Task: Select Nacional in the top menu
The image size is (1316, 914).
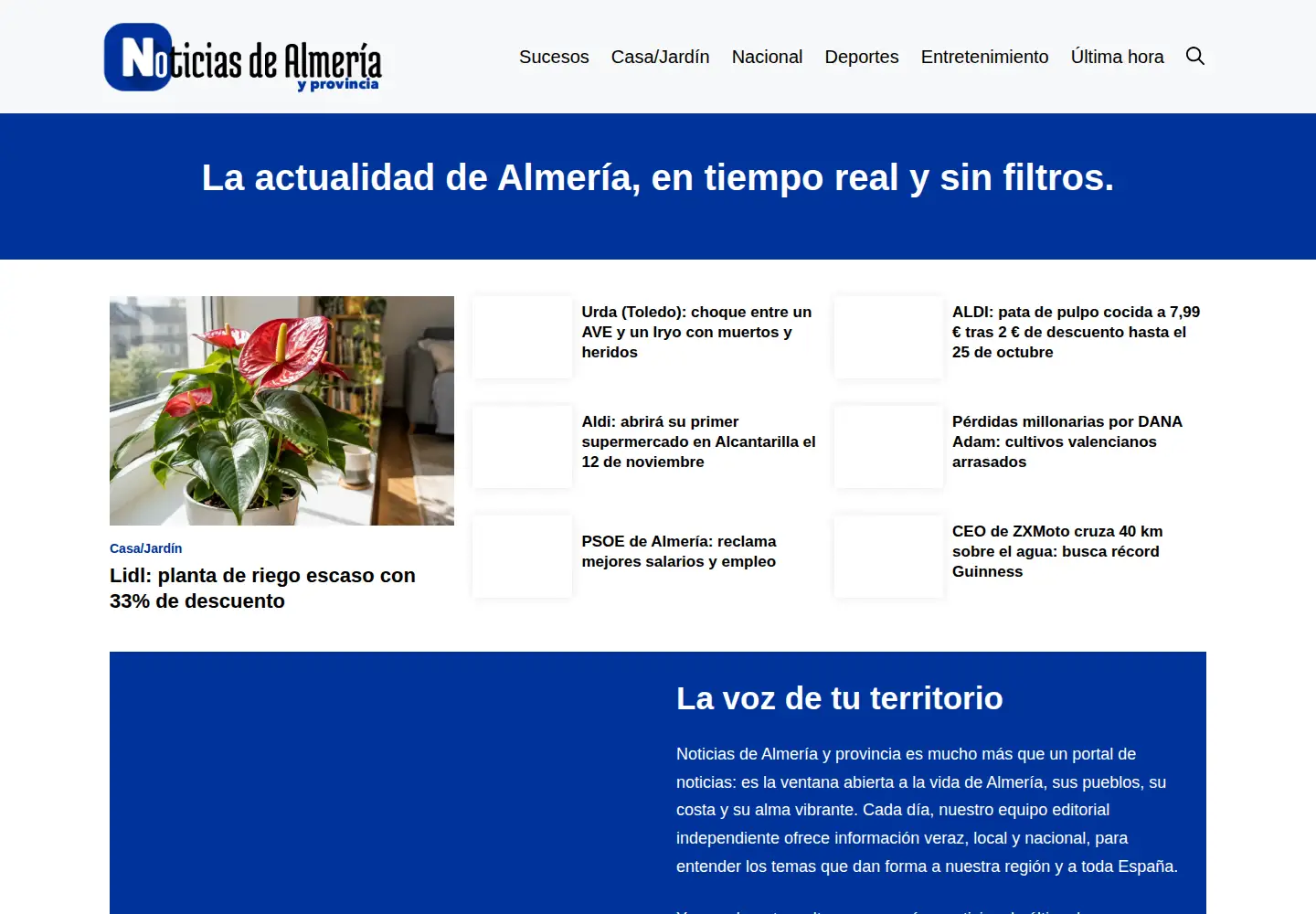Action: pyautogui.click(x=767, y=57)
